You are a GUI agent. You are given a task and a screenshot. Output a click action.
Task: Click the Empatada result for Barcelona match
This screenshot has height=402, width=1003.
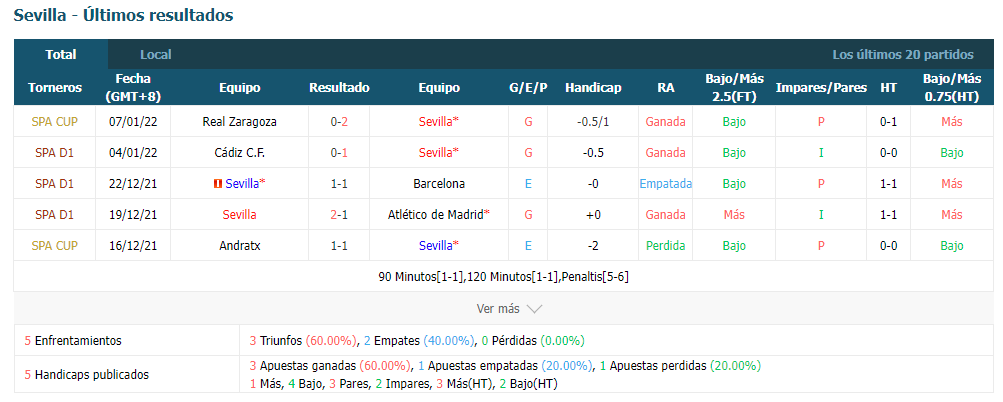click(665, 184)
